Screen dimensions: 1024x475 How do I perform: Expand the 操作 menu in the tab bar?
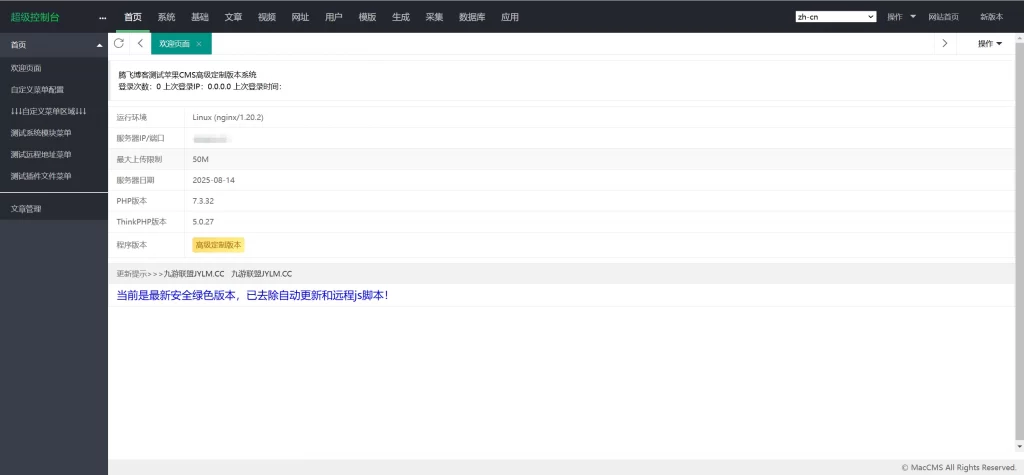[989, 44]
